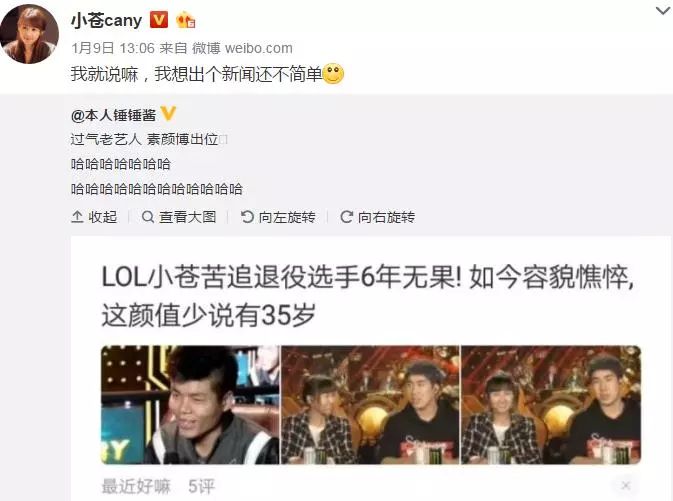Open the LOL小苍 news headline

367,296
